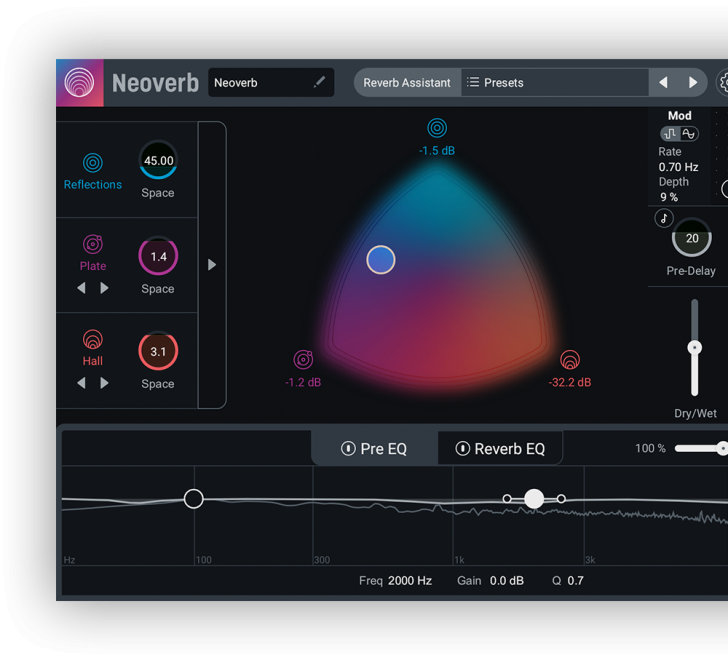Click left Q handle of EQ node
The image size is (728, 660).
507,498
